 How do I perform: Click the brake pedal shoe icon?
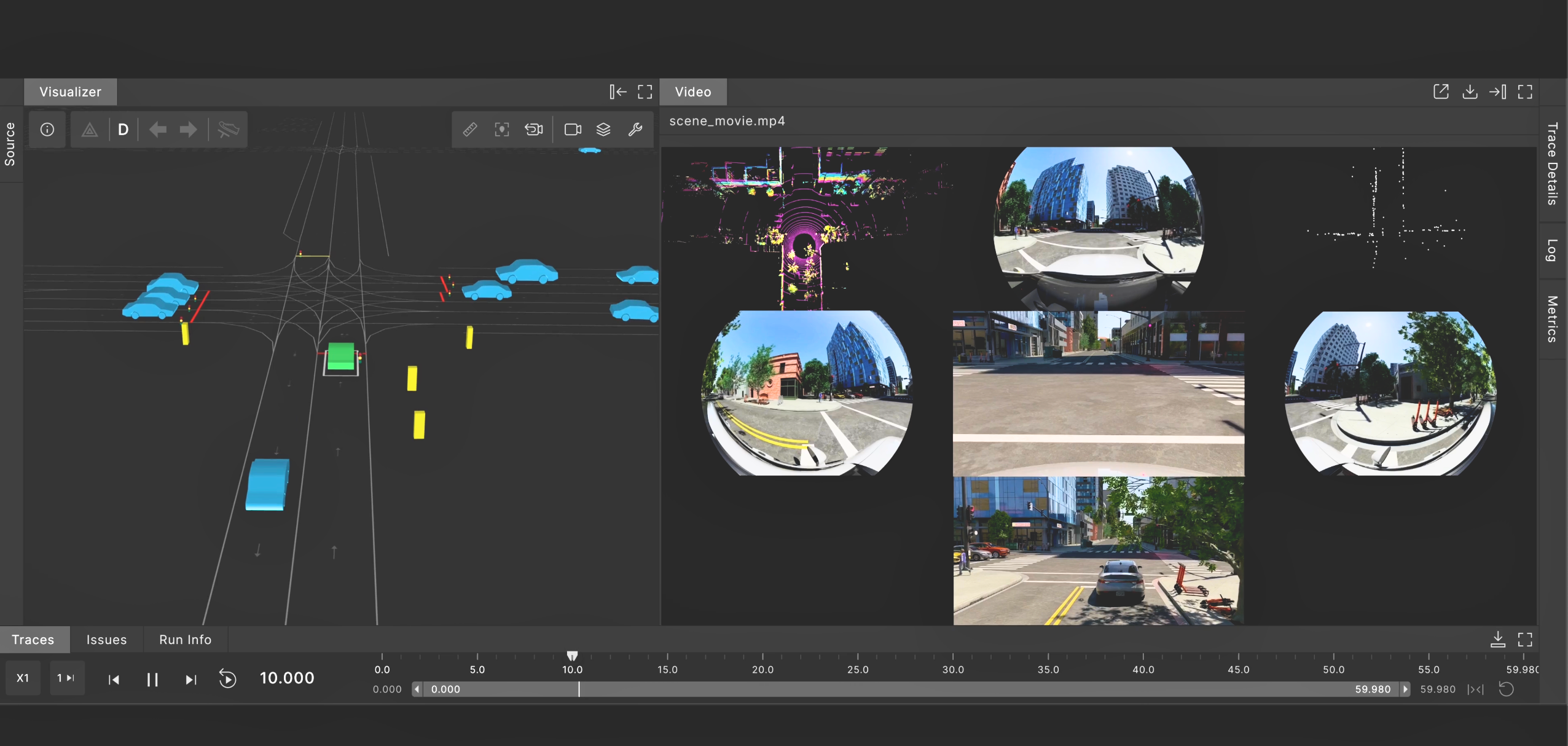coord(228,130)
